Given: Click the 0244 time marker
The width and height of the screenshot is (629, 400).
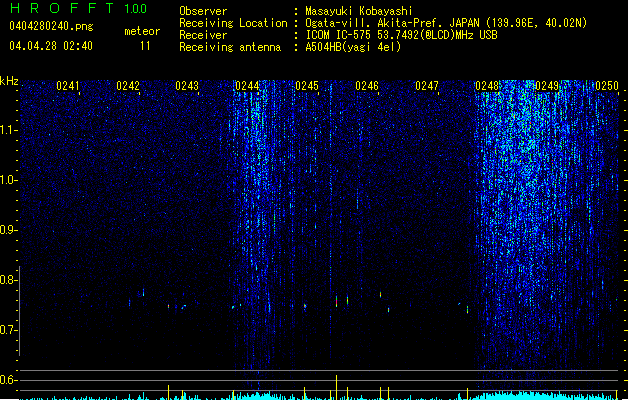Looking at the screenshot, I should [x=247, y=86].
